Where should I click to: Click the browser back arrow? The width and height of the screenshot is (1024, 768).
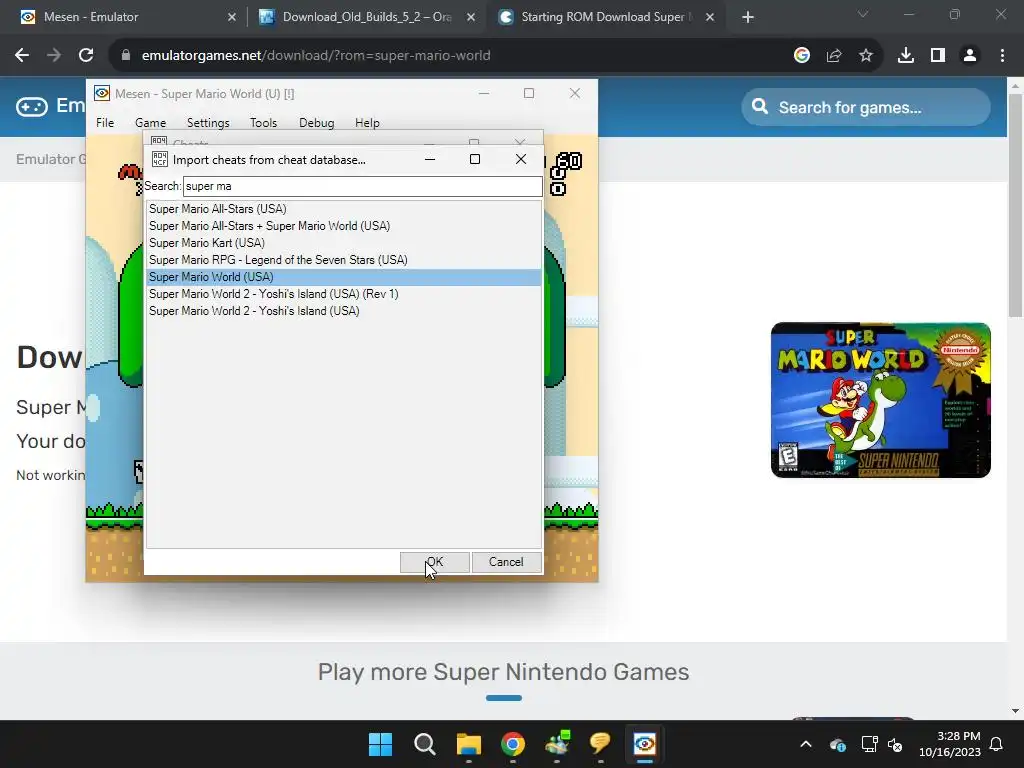tap(22, 56)
